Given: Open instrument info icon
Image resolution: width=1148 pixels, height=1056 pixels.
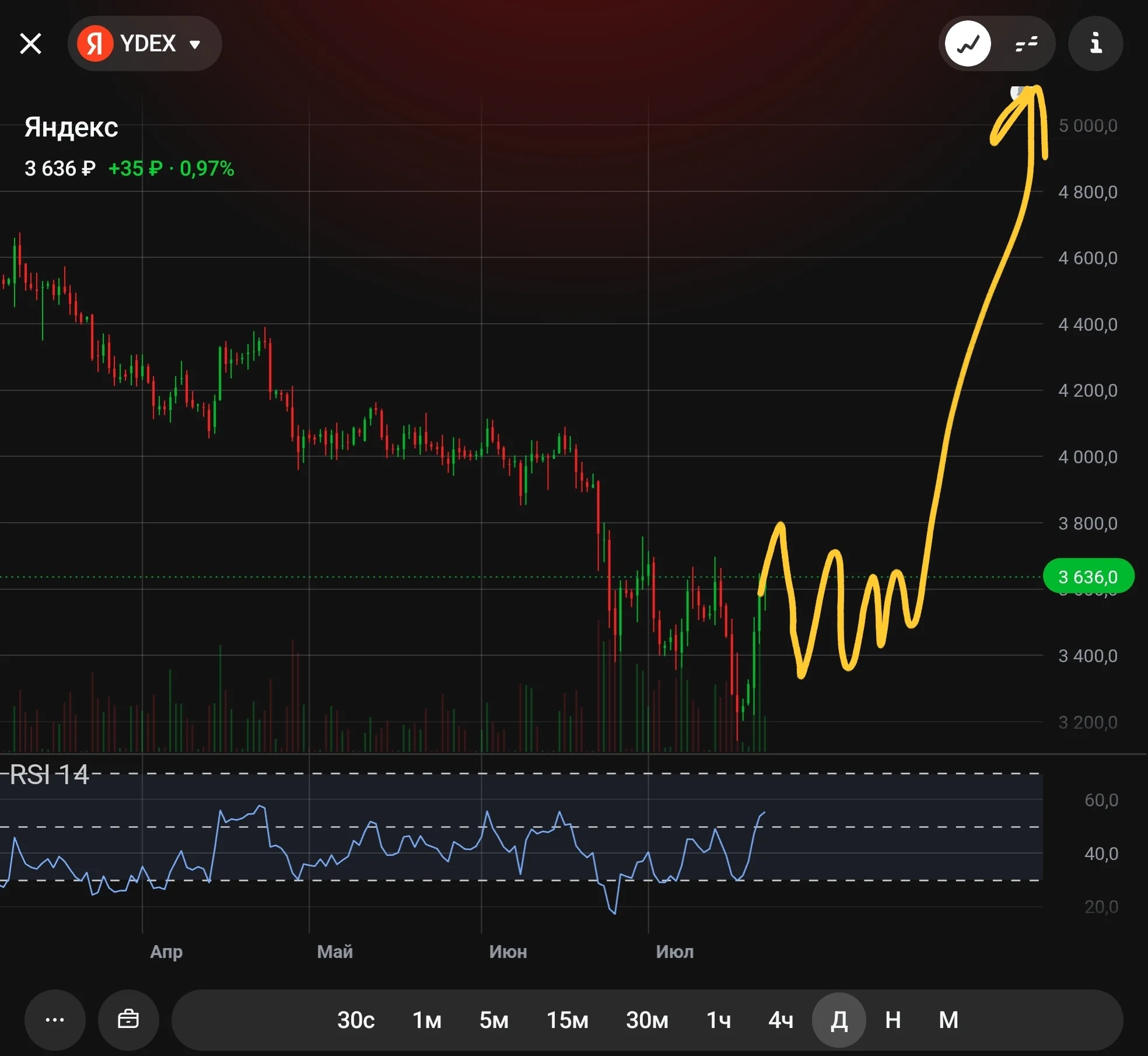Looking at the screenshot, I should pyautogui.click(x=1095, y=43).
